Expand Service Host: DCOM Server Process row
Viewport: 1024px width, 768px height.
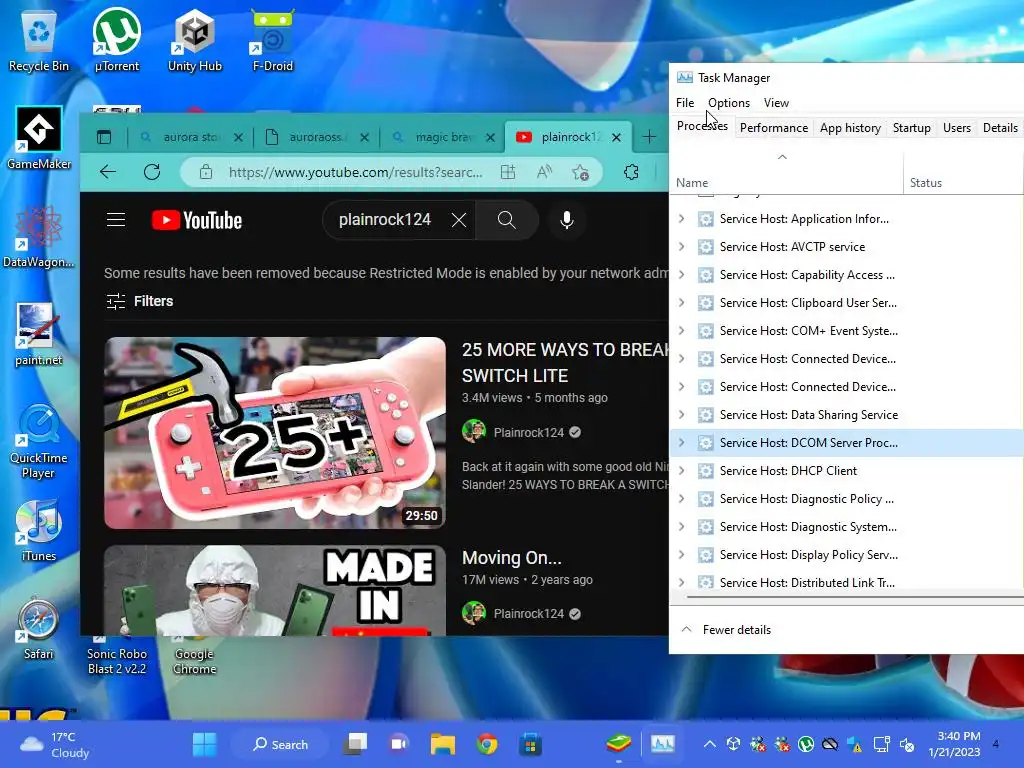(681, 443)
